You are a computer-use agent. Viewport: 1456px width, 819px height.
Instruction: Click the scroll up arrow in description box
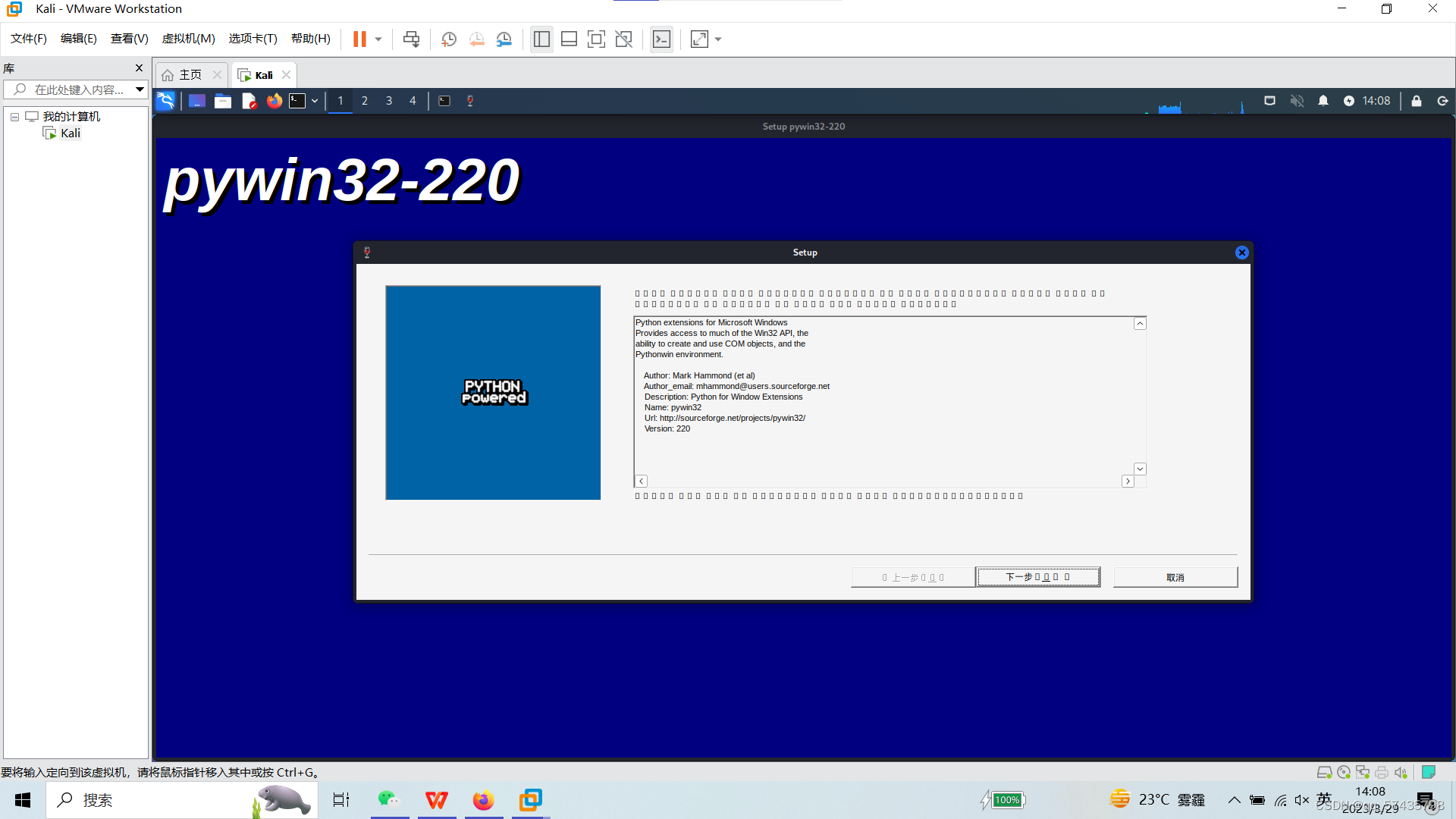pyautogui.click(x=1140, y=324)
